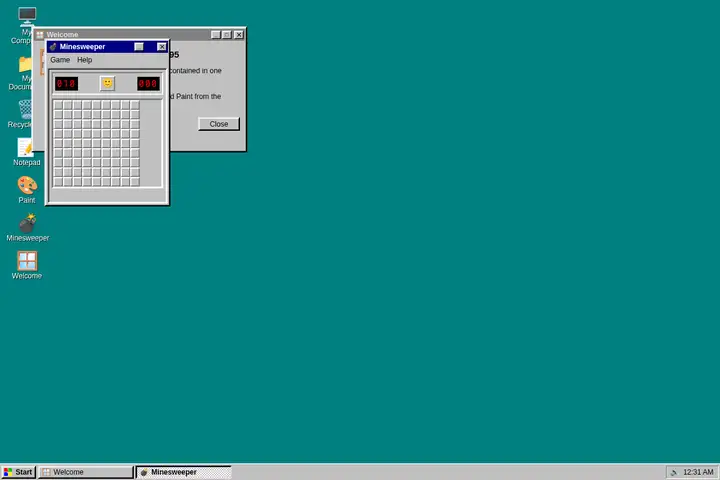Click the Minesweeper title bar text
720x480 pixels.
click(82, 47)
